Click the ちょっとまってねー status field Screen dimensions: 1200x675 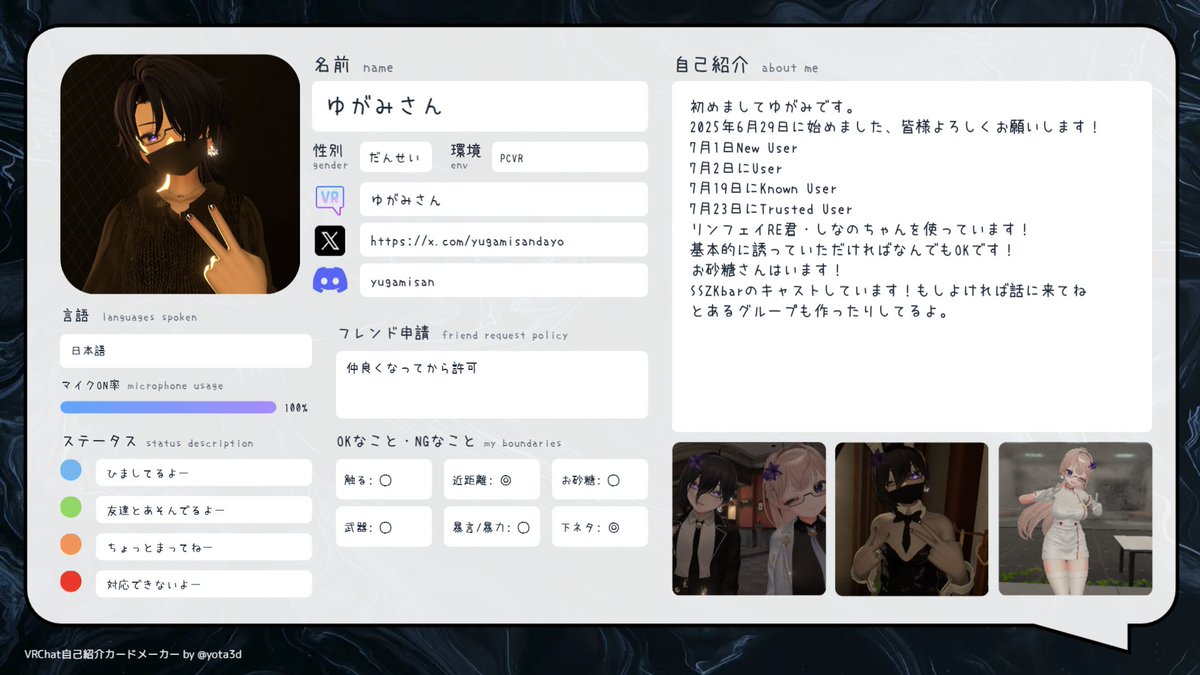coord(204,546)
